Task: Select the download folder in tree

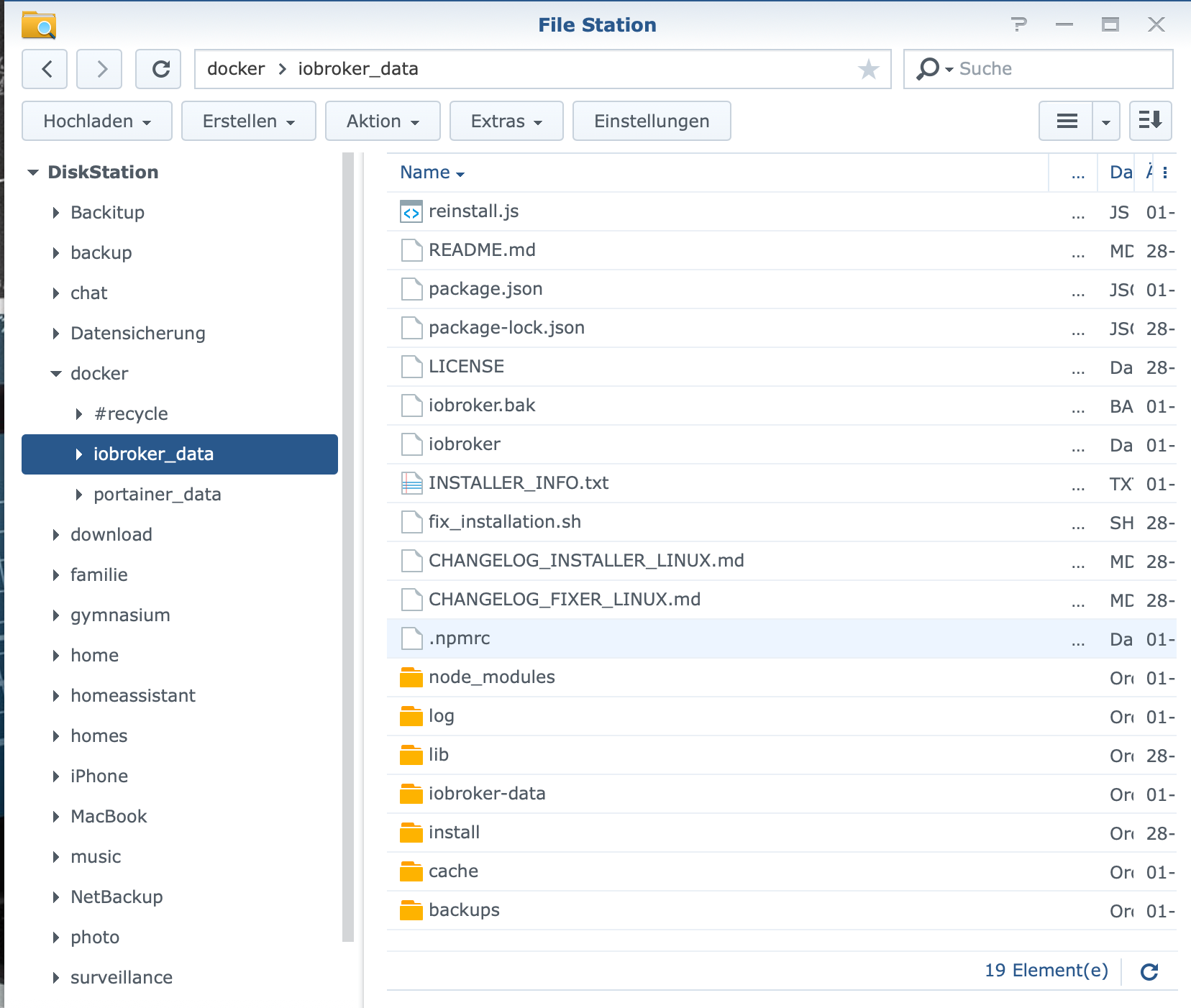Action: (x=111, y=535)
